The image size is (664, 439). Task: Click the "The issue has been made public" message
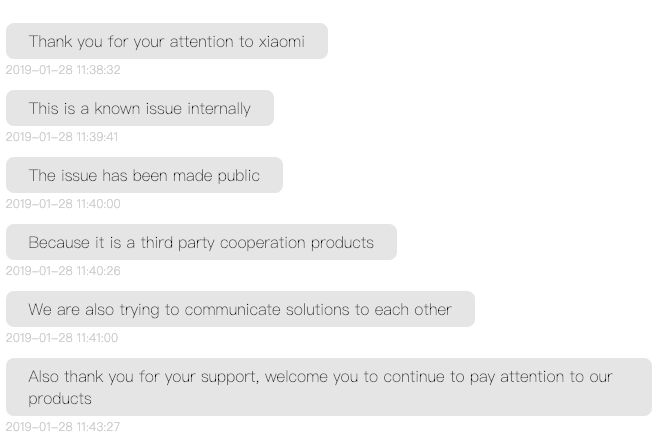click(x=144, y=176)
